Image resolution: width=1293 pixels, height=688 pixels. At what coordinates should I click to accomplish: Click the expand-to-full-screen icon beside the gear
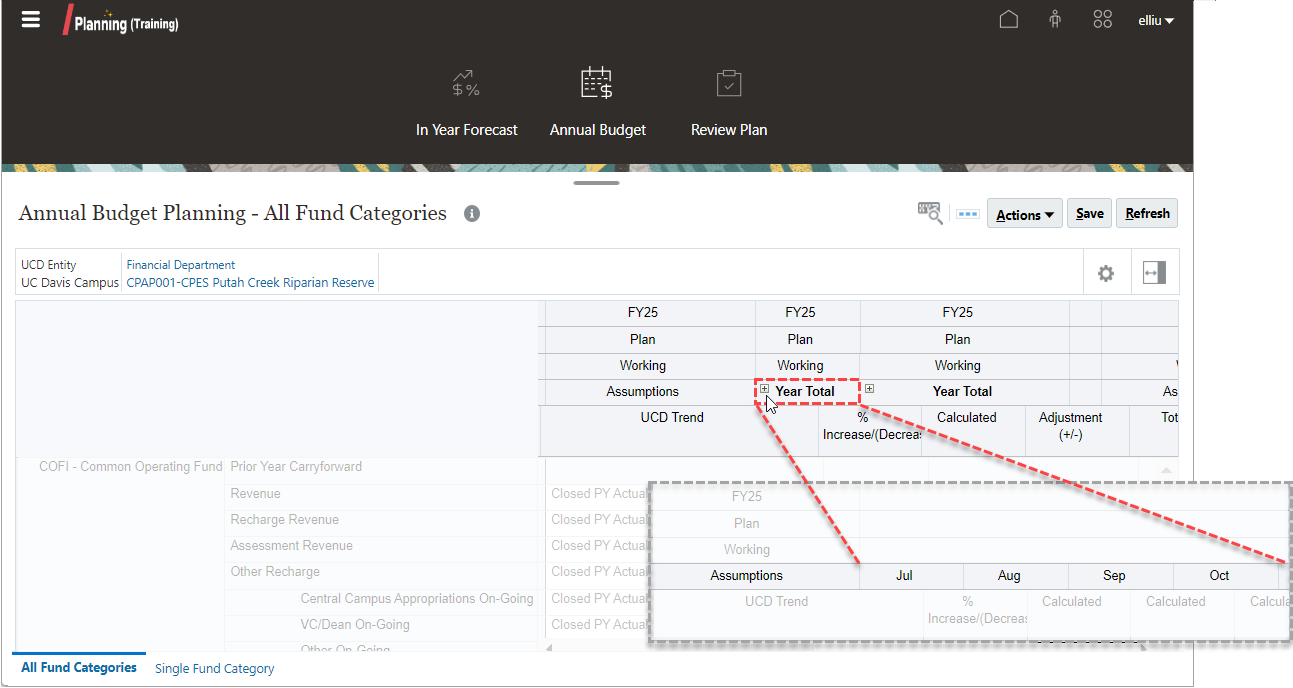(1155, 272)
